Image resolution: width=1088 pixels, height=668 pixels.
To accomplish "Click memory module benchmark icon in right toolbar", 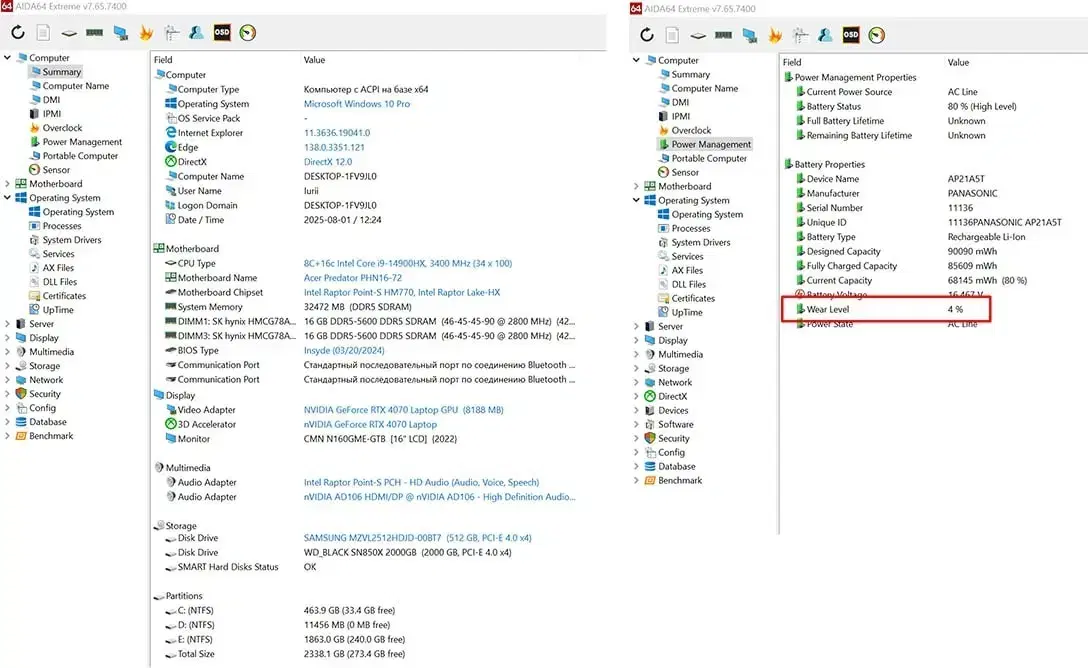I will pos(724,35).
